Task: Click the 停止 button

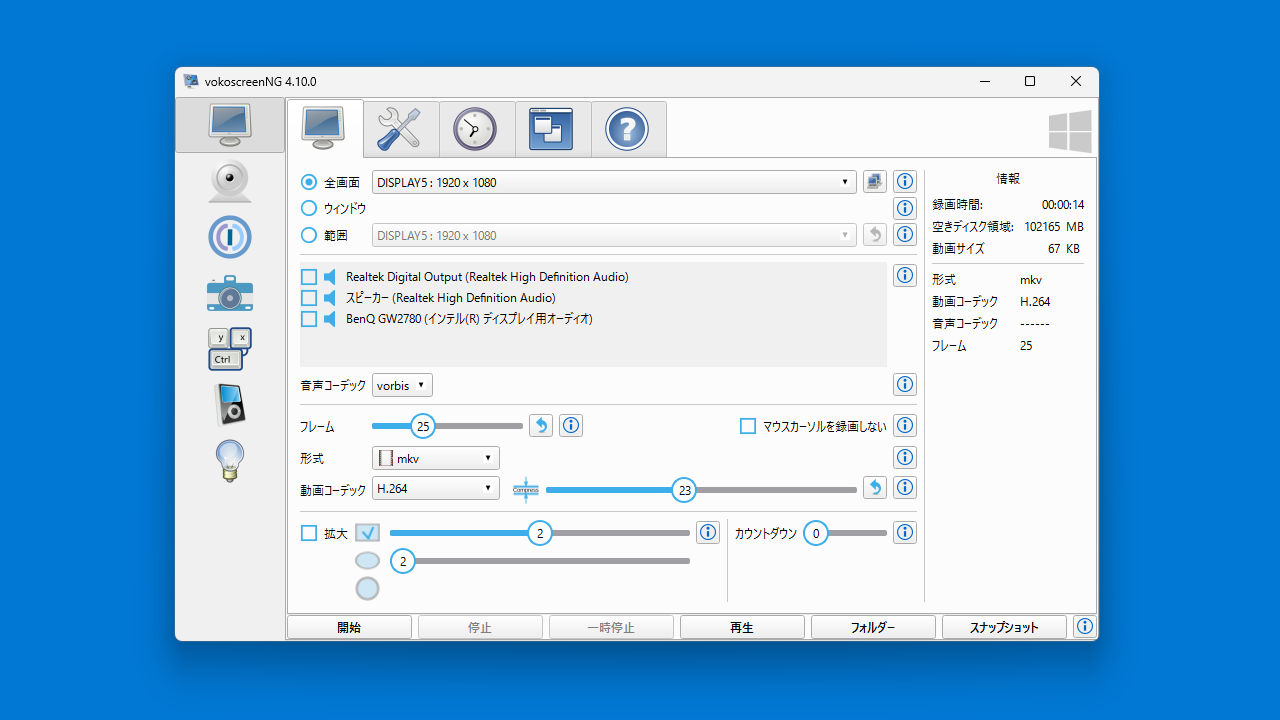Action: pos(480,628)
